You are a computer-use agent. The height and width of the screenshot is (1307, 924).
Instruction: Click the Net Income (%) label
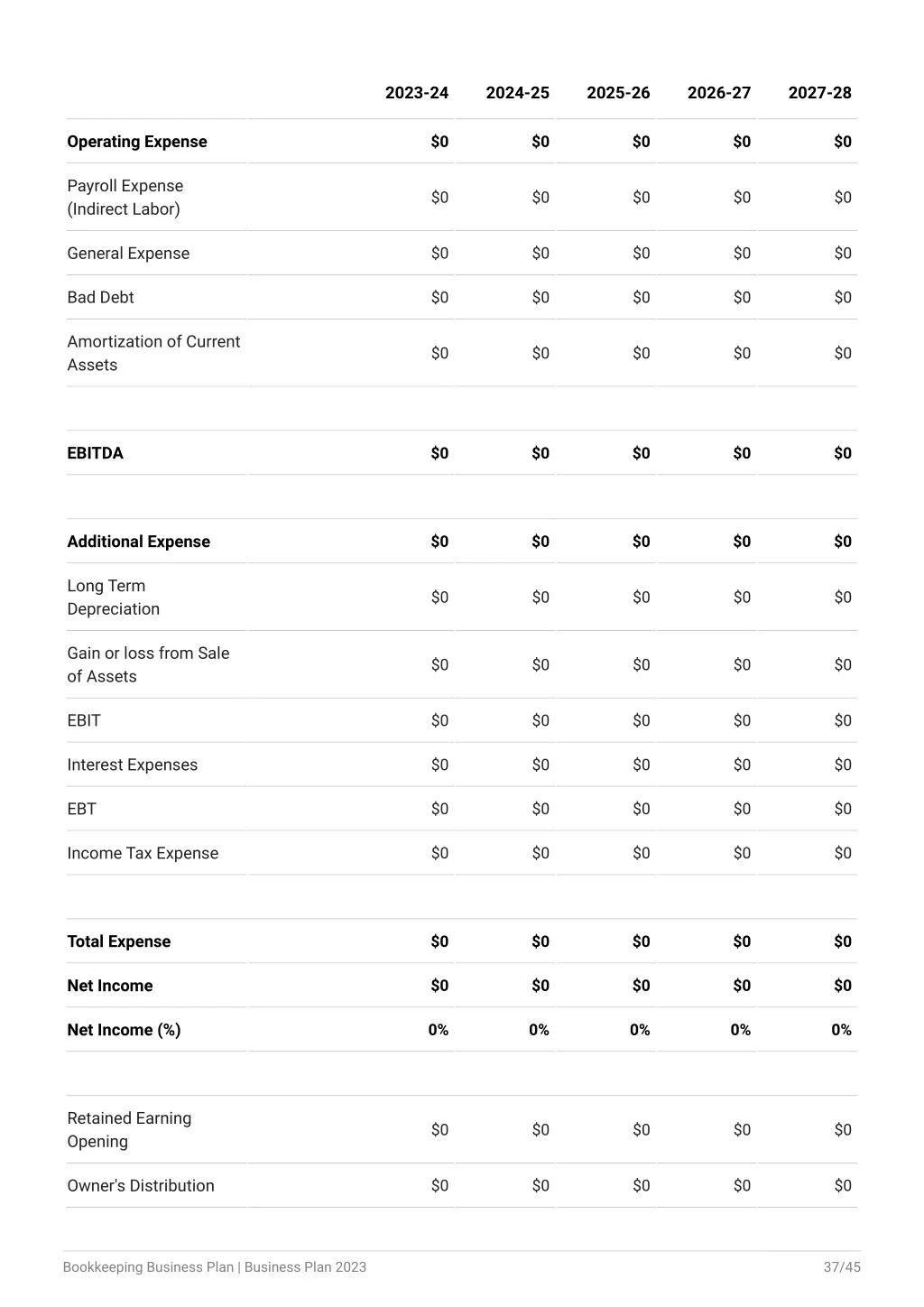(x=124, y=1030)
